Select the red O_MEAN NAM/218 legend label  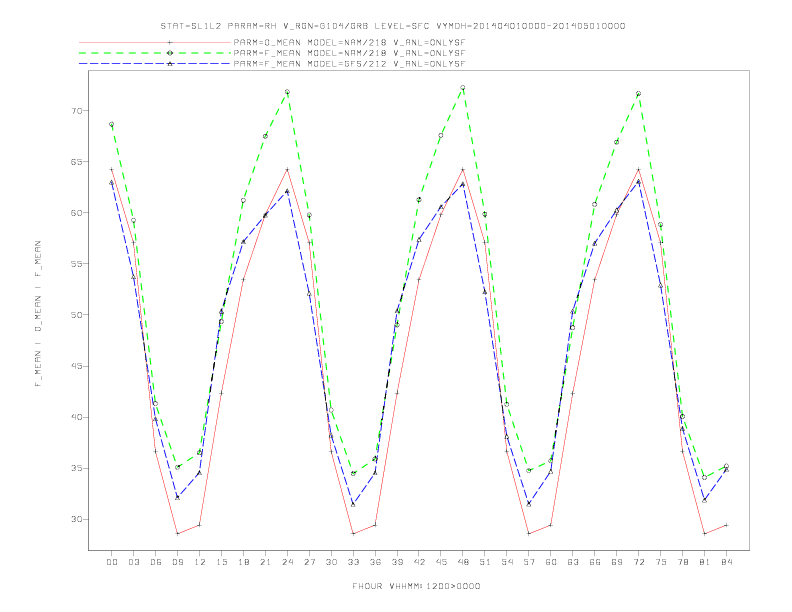pyautogui.click(x=349, y=43)
